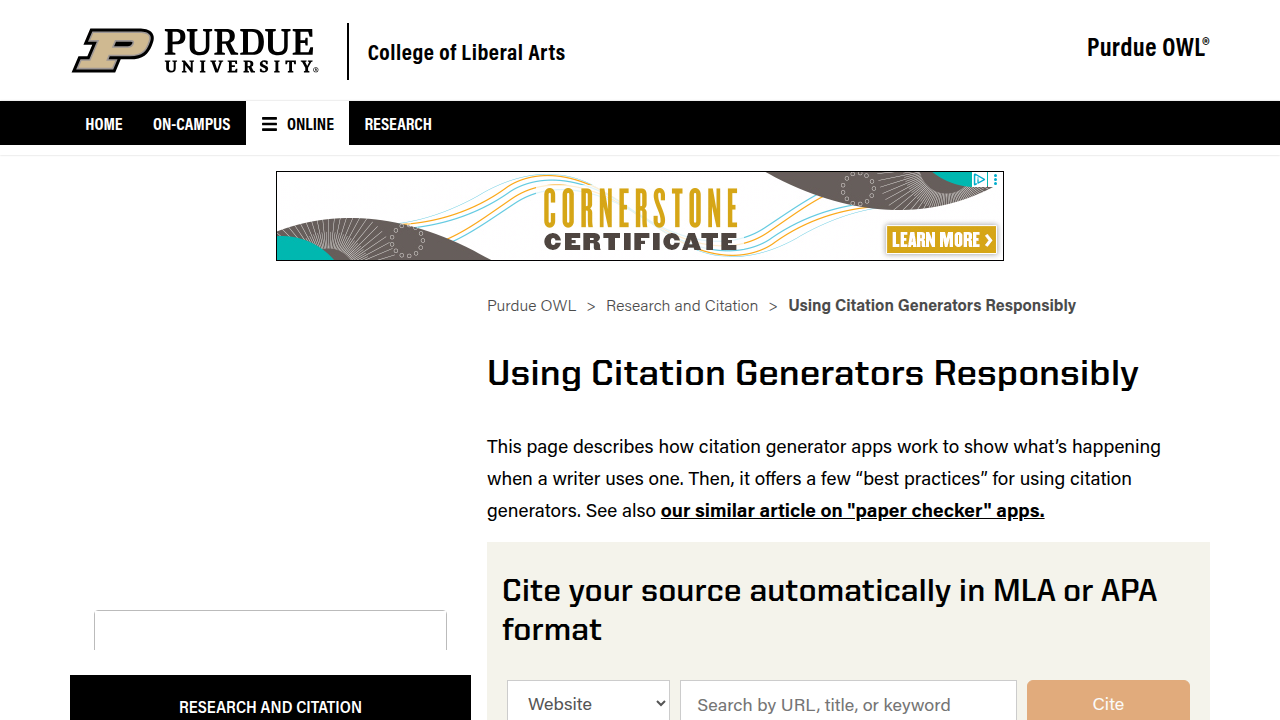This screenshot has width=1280, height=720.
Task: Click the Purdue University logo
Action: (195, 51)
